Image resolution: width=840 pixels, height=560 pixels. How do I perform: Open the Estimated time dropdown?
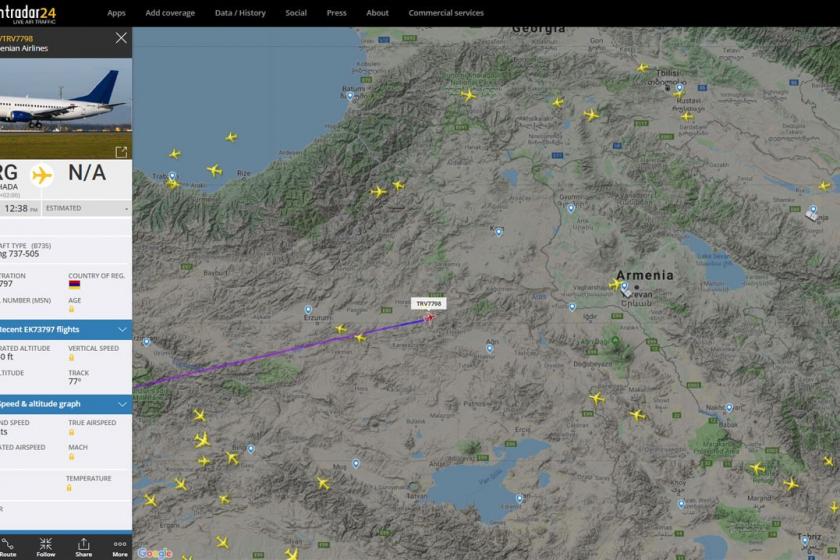click(x=87, y=208)
